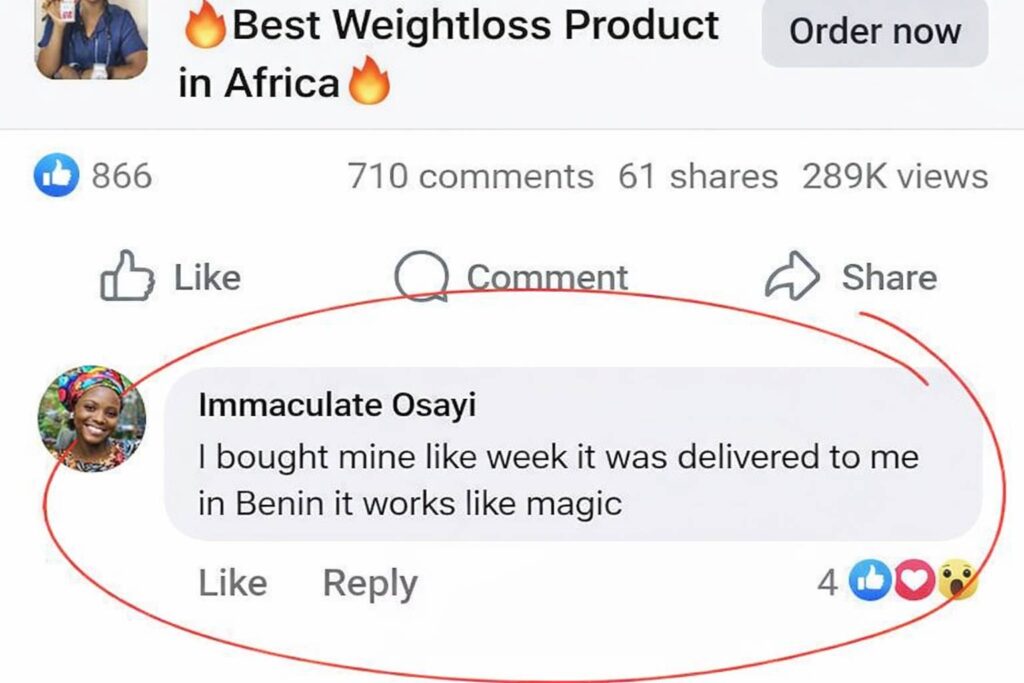Open the advertiser's profile picture thumbnail
The image size is (1024, 683).
click(91, 38)
